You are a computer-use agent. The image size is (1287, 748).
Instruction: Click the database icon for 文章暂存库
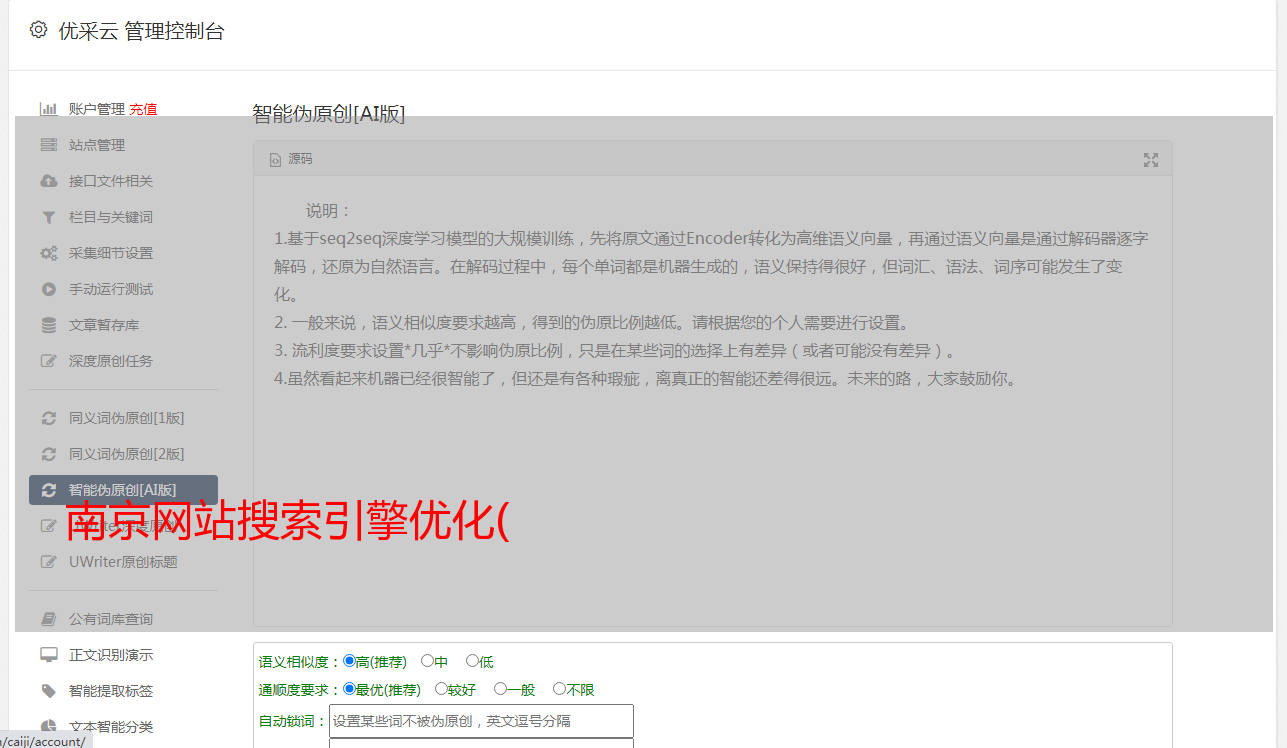[48, 325]
